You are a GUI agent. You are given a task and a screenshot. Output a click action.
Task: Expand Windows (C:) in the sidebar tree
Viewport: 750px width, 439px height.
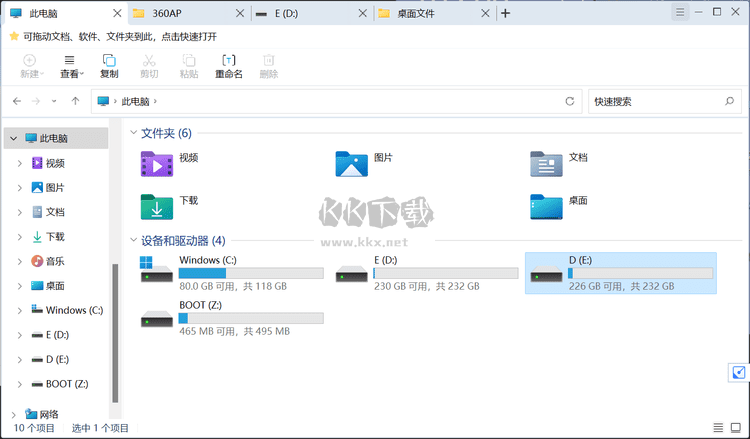click(20, 310)
